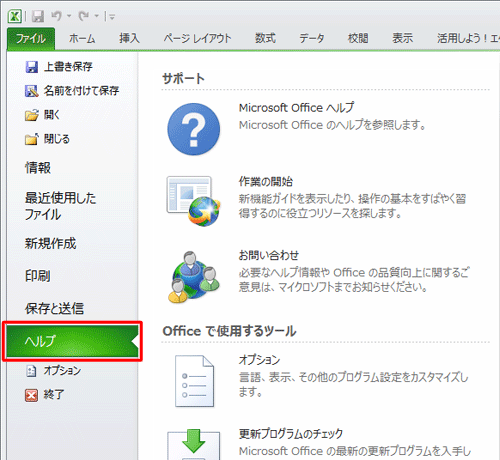This screenshot has height=460, width=500.
Task: Open the Redo history dropdown arrow
Action: click(96, 16)
